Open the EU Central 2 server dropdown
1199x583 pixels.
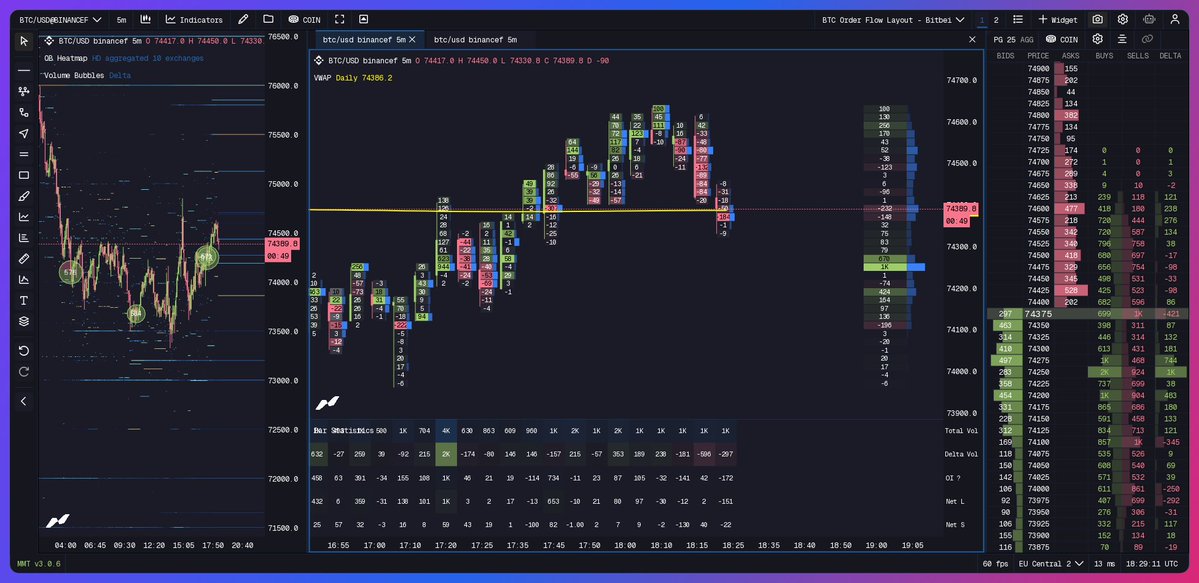(1051, 563)
